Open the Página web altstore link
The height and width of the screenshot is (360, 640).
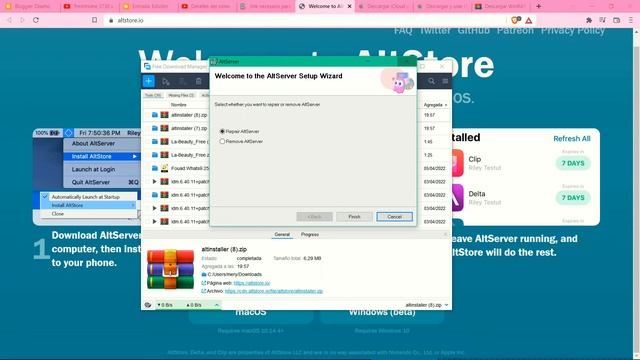(x=252, y=283)
